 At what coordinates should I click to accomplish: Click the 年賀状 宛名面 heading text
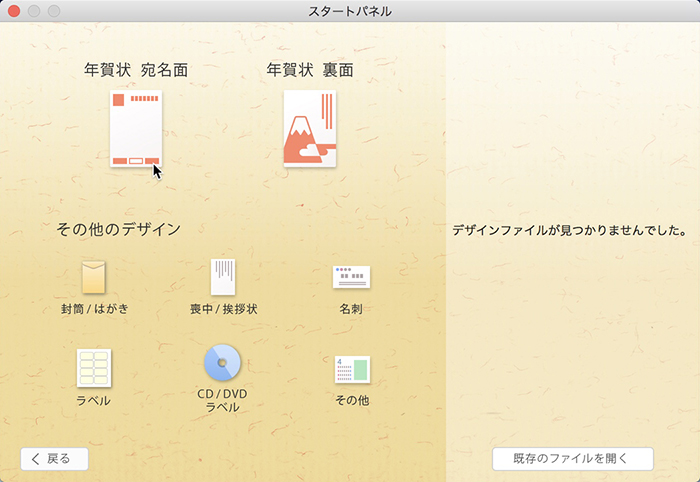tap(136, 70)
